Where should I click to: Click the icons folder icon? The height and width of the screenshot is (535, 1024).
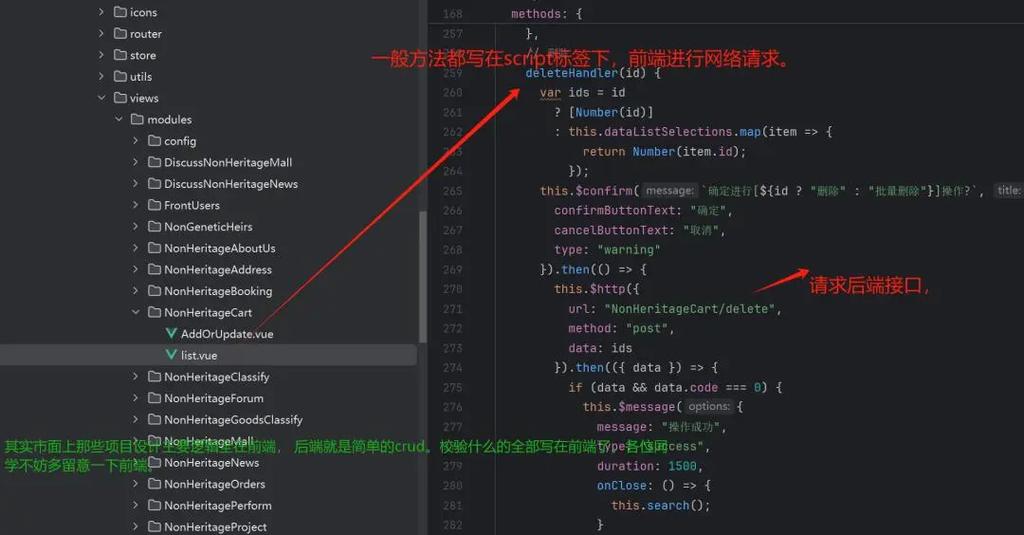120,12
